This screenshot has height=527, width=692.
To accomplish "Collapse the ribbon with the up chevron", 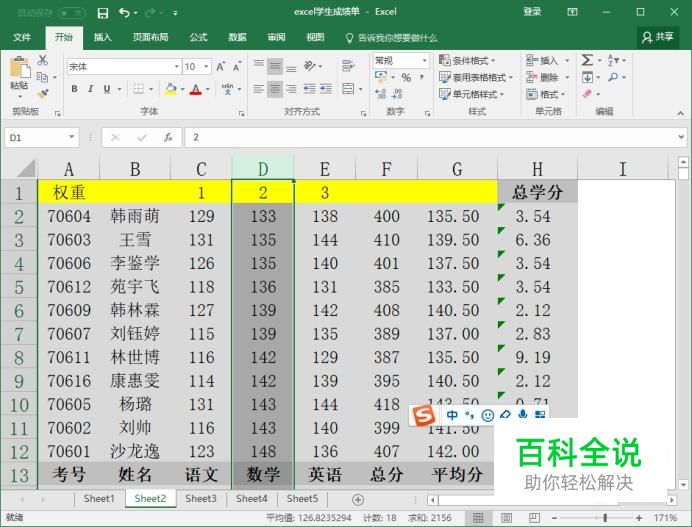I will point(680,113).
